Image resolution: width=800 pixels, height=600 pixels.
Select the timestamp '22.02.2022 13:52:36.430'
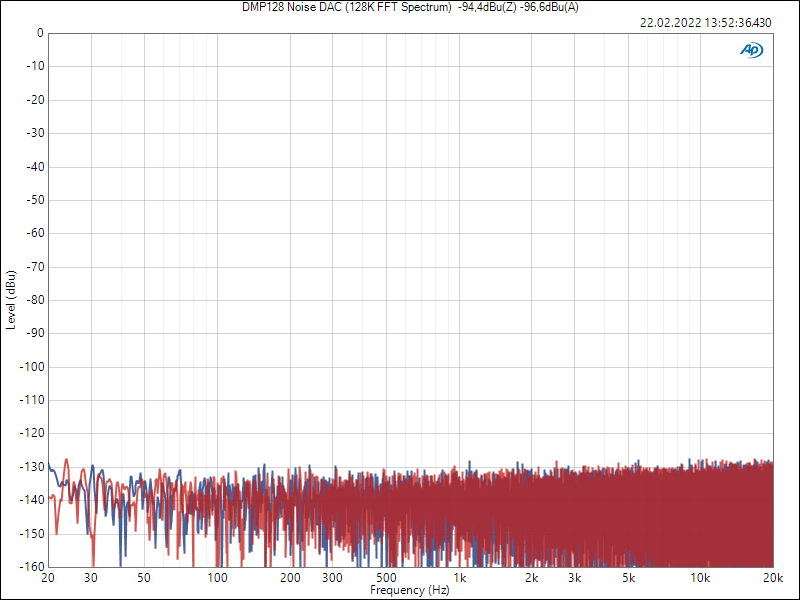point(706,23)
